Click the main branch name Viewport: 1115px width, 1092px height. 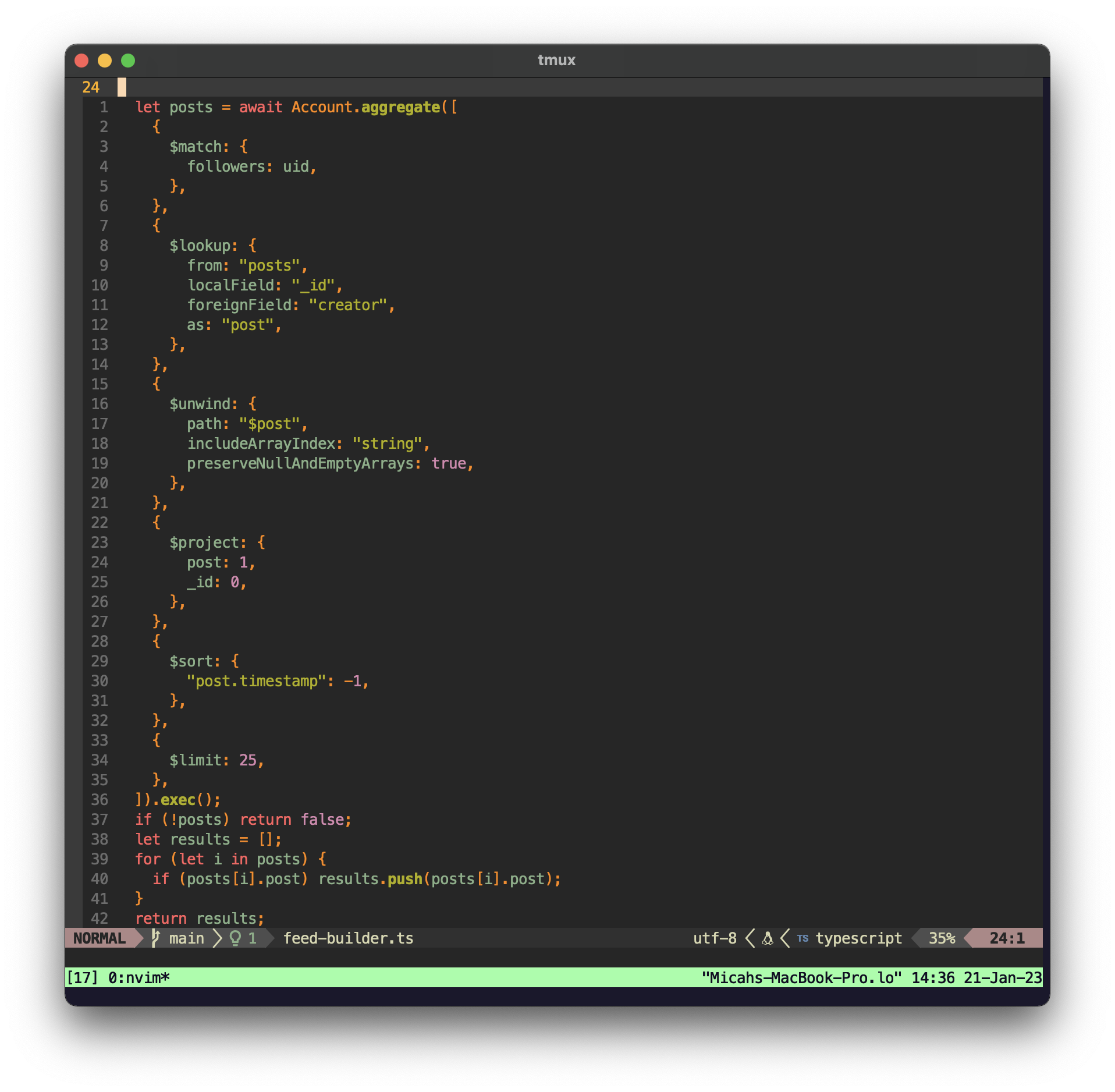coord(186,938)
